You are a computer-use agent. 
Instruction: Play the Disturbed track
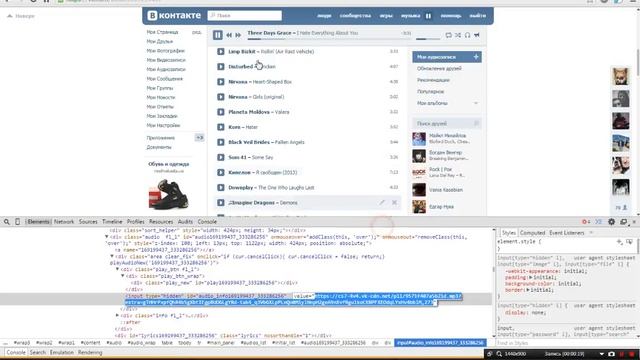pos(221,67)
